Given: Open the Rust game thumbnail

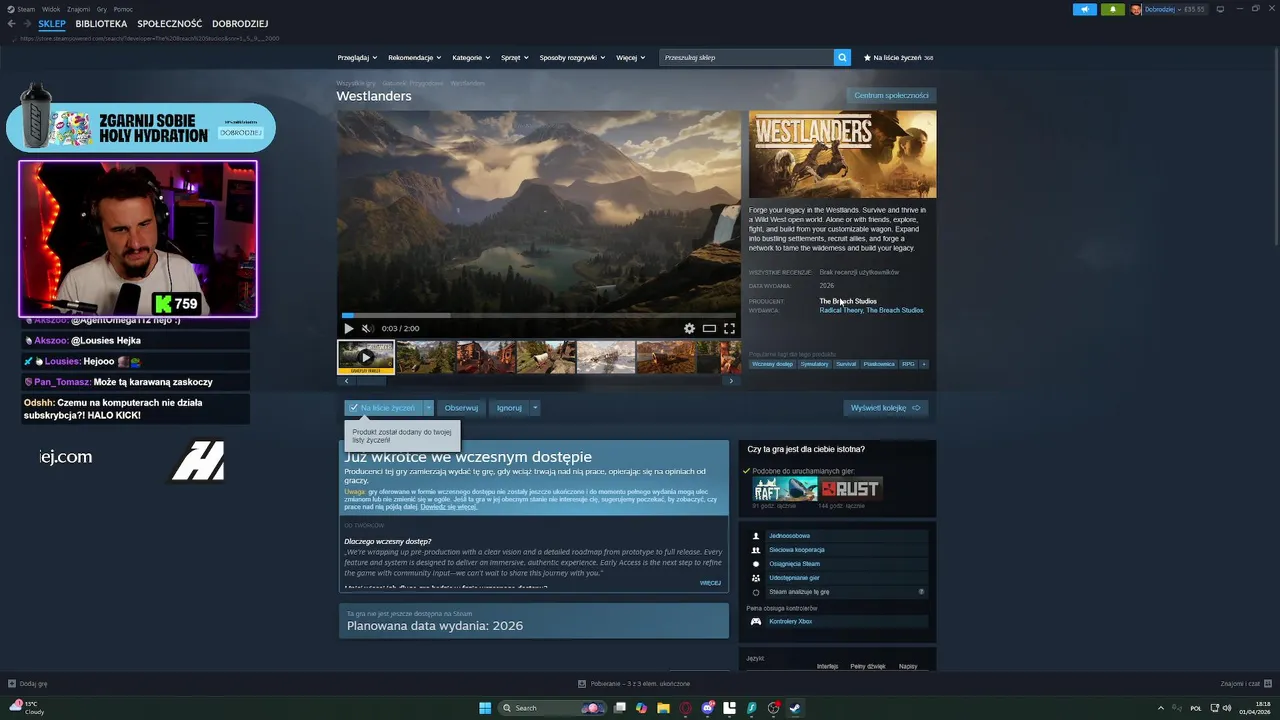Looking at the screenshot, I should [x=850, y=489].
